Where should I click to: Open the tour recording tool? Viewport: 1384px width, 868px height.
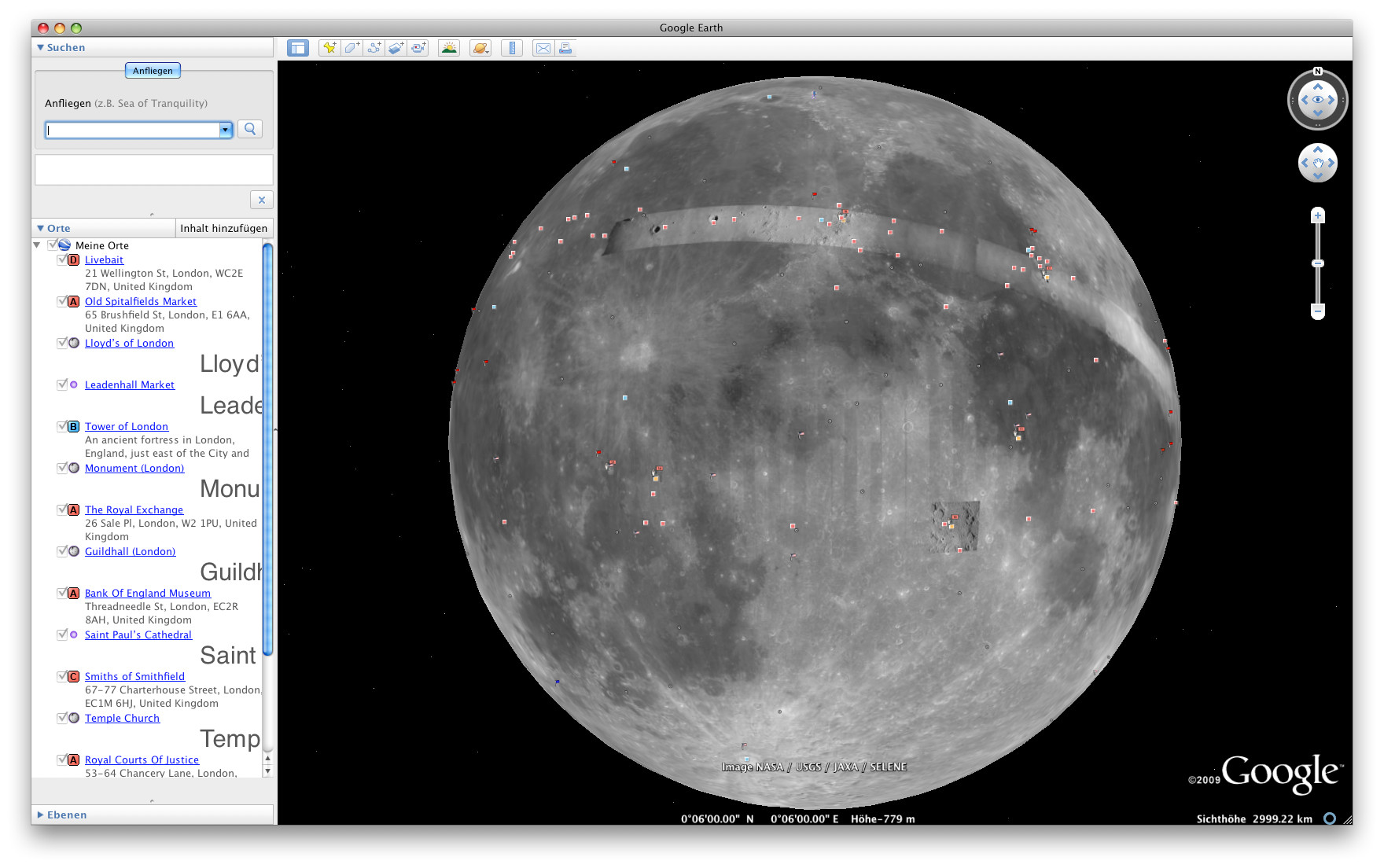pyautogui.click(x=418, y=48)
